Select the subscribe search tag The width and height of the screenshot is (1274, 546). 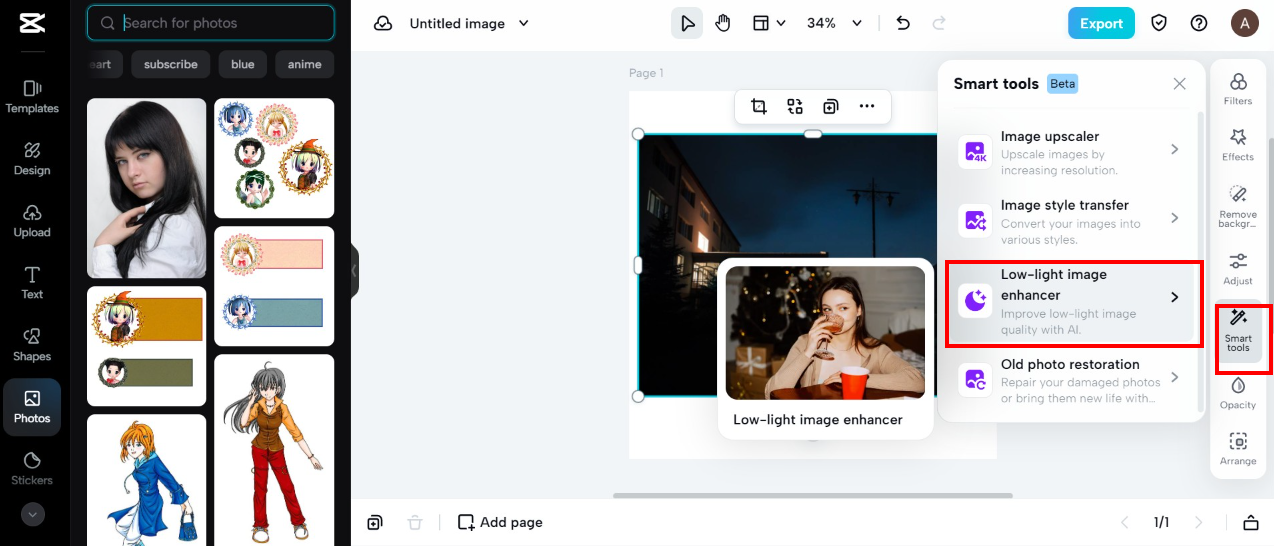171,64
